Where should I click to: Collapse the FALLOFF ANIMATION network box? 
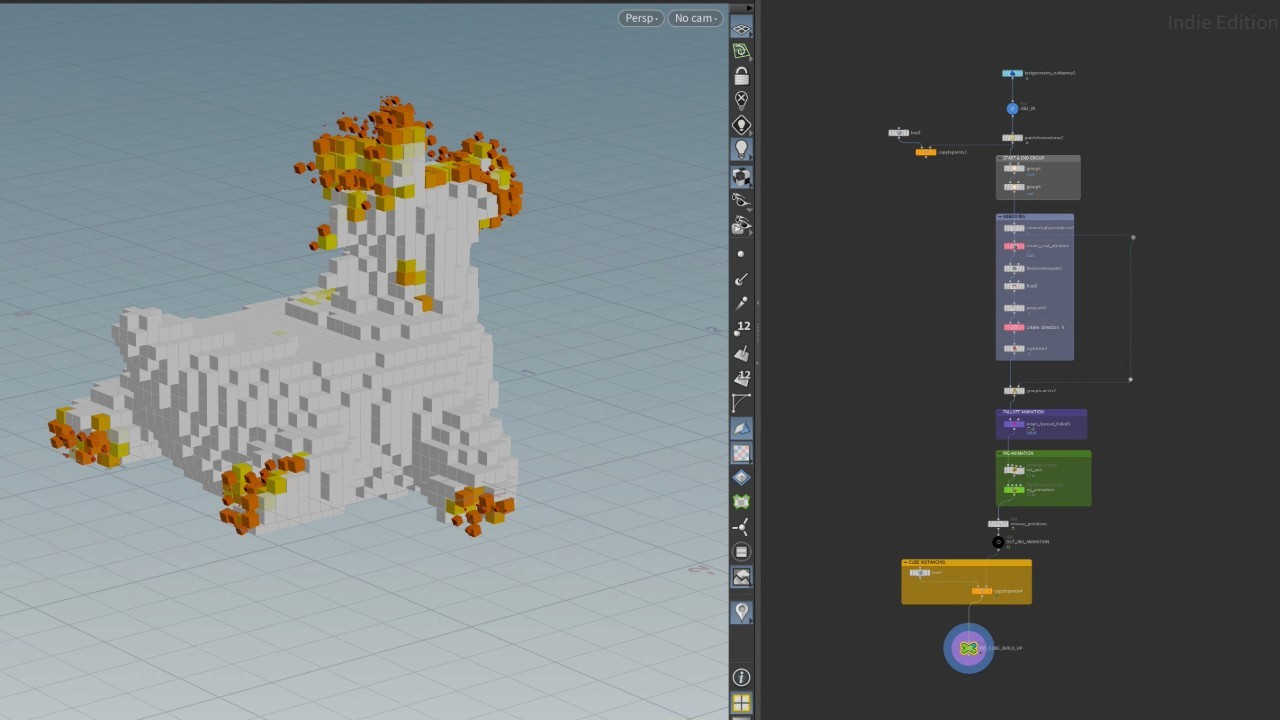1000,412
